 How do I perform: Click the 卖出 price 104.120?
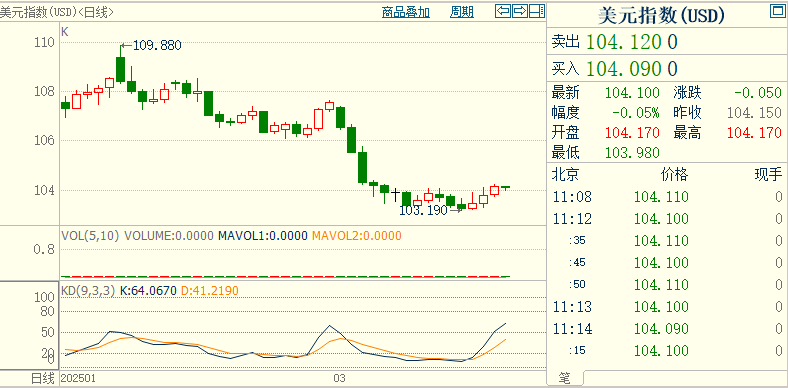coord(624,42)
